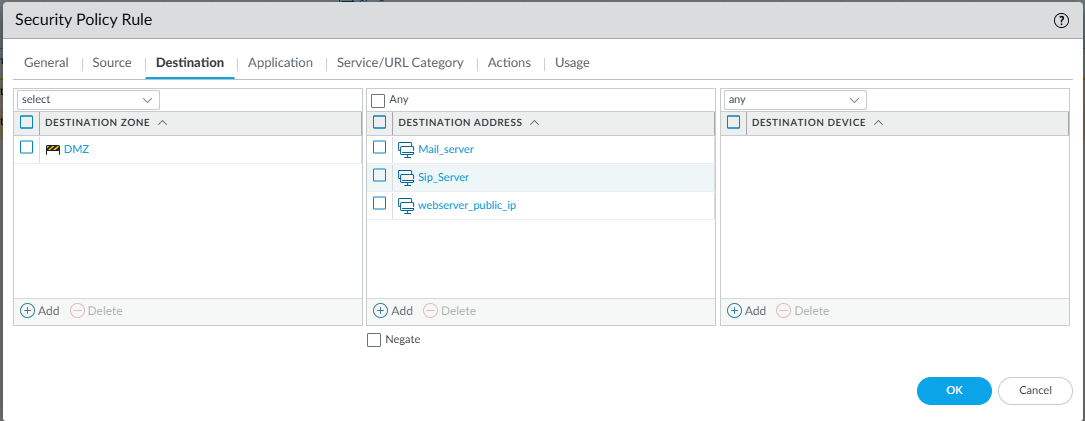Enable the Negate checkbox

374,340
